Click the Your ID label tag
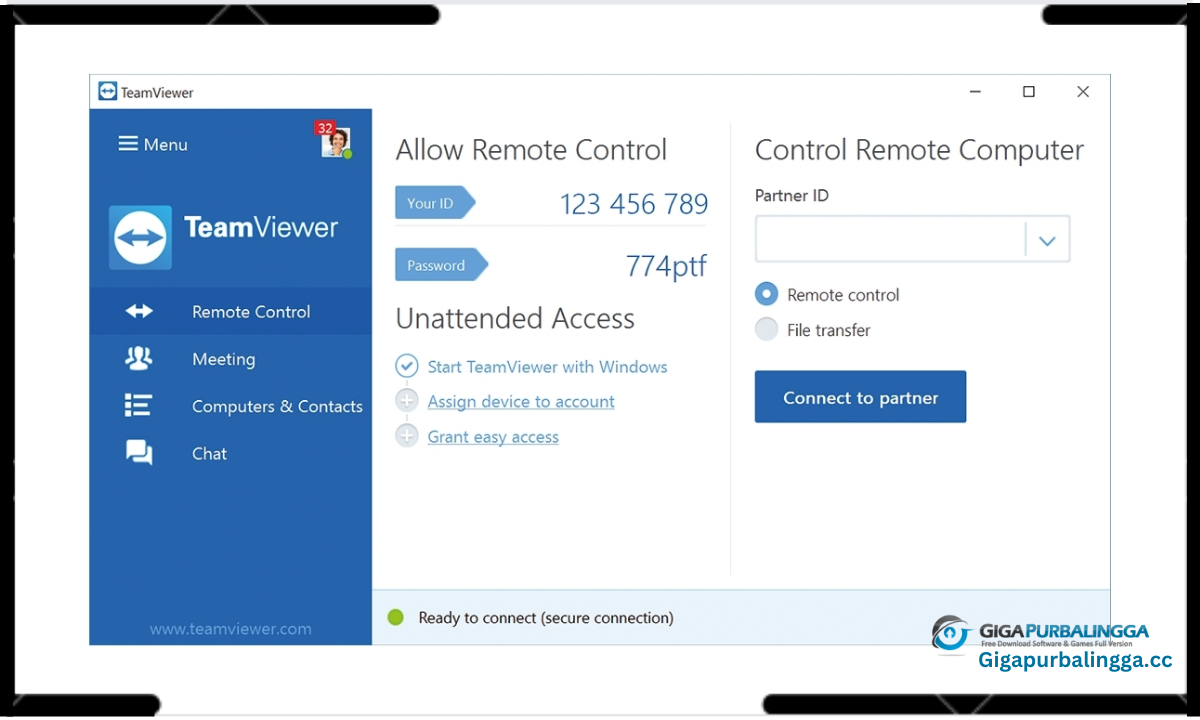 [434, 203]
